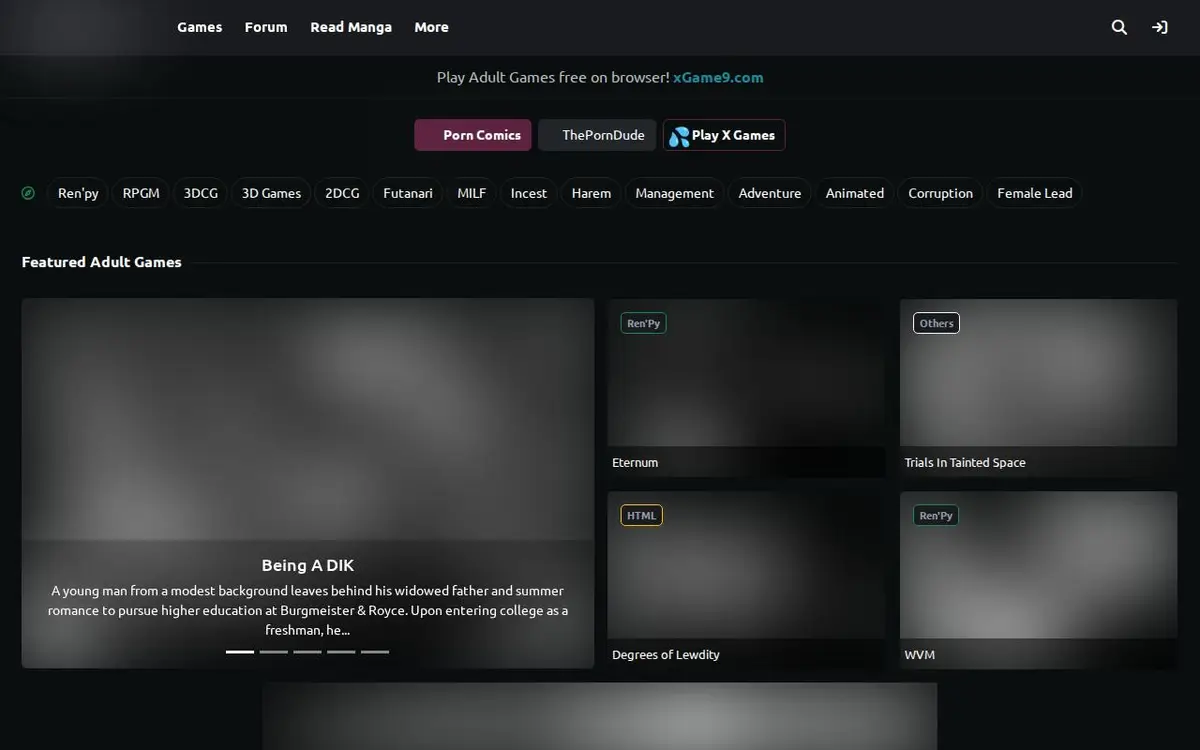Filter by the Animated tag
Viewport: 1200px width, 750px height.
[x=855, y=193]
